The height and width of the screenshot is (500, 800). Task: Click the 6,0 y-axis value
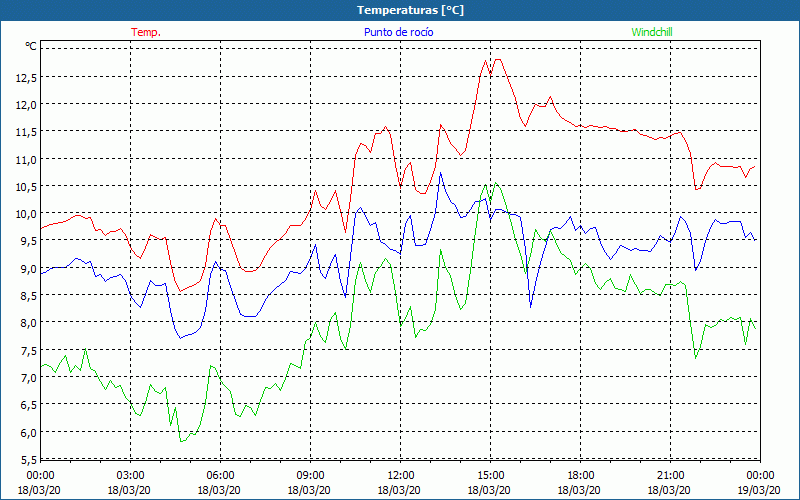[28, 432]
